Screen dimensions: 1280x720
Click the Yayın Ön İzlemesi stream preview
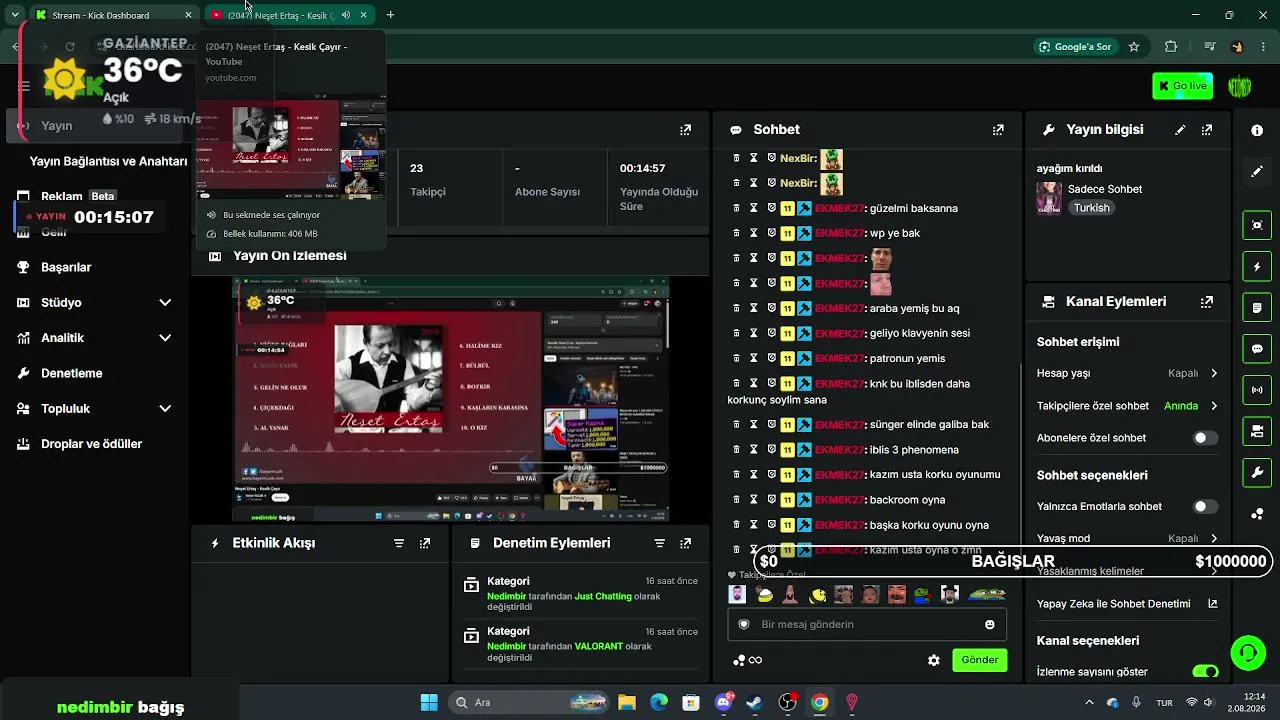451,399
